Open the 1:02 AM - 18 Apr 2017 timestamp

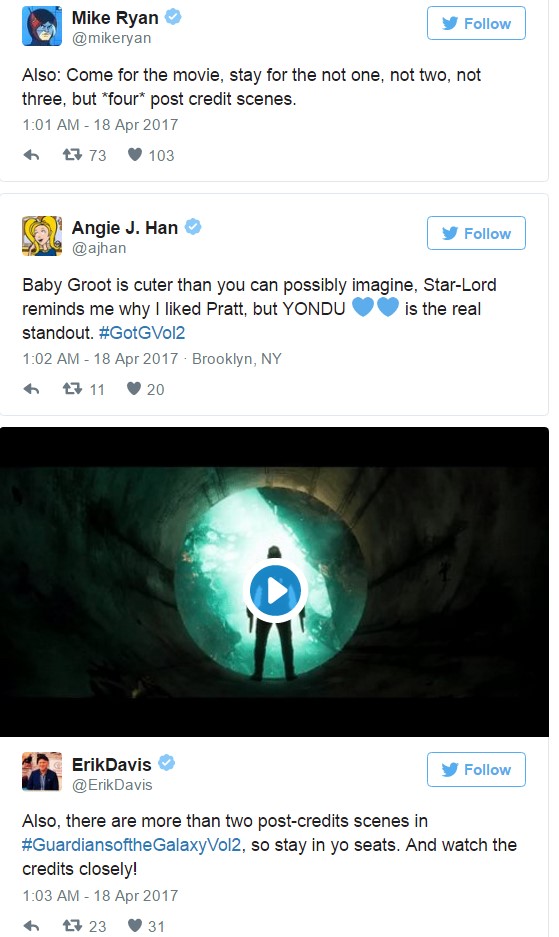coord(100,359)
